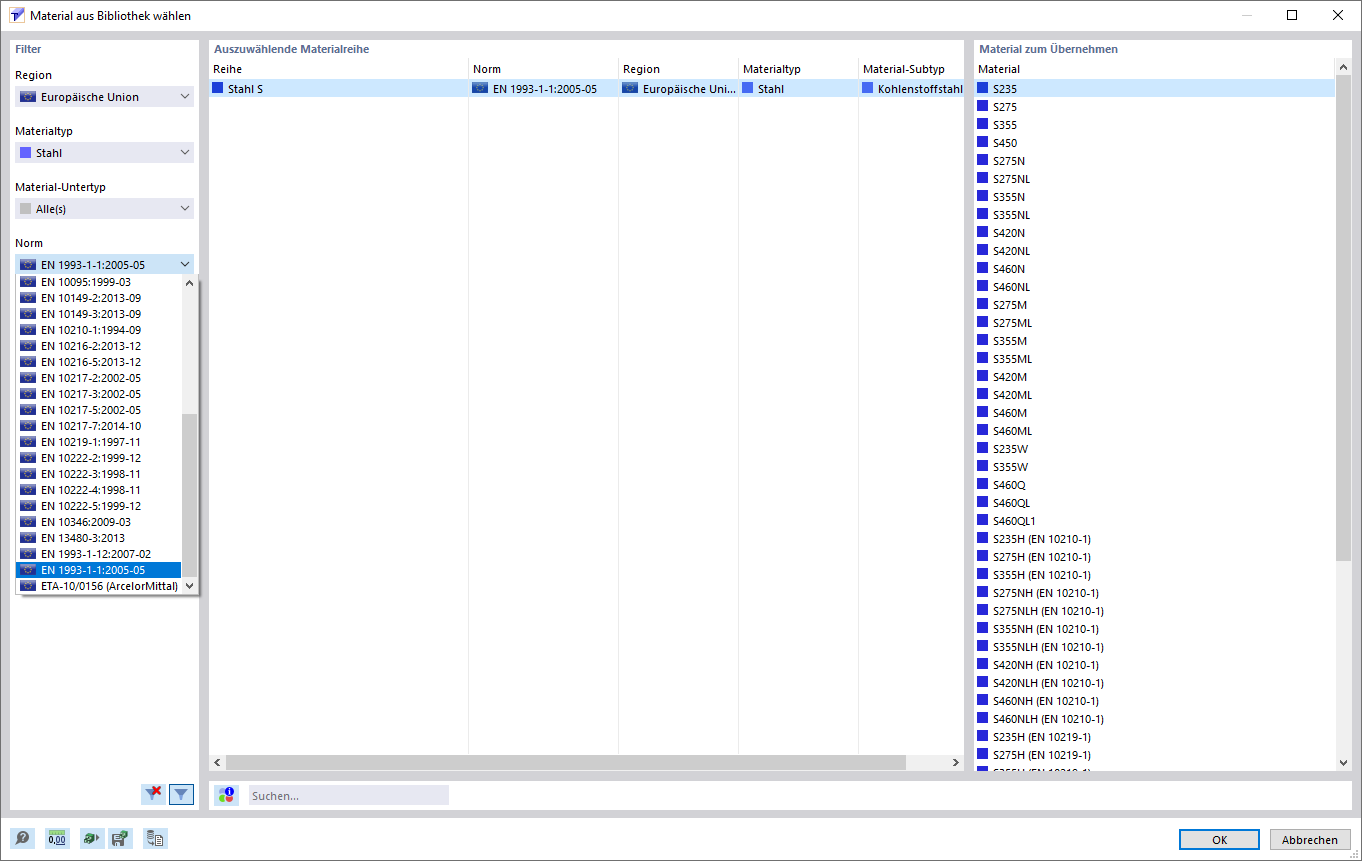Click the highlighted EN 1993-1-1:2005-05 list entry

(99, 570)
